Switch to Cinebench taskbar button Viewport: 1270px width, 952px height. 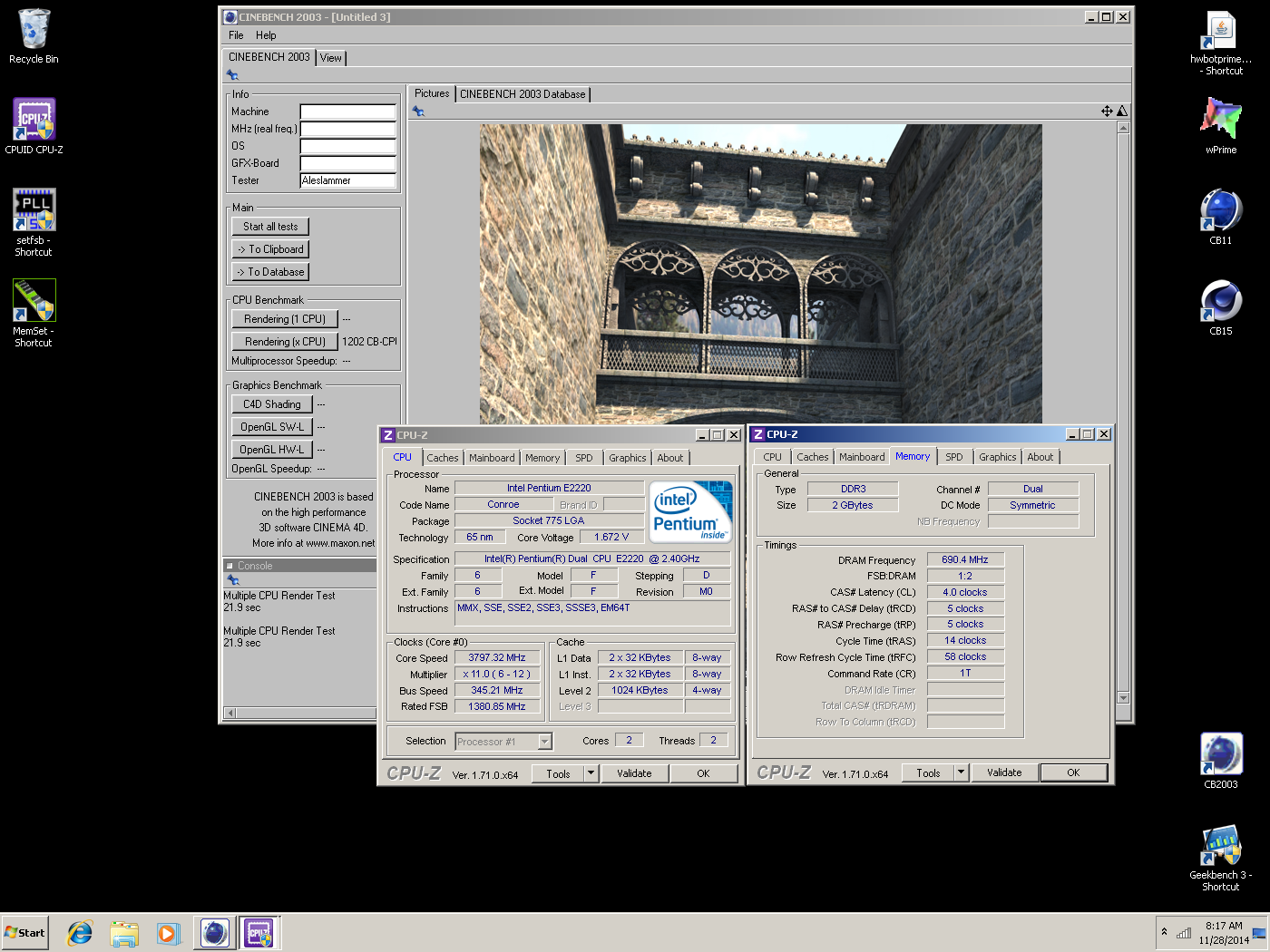[215, 933]
